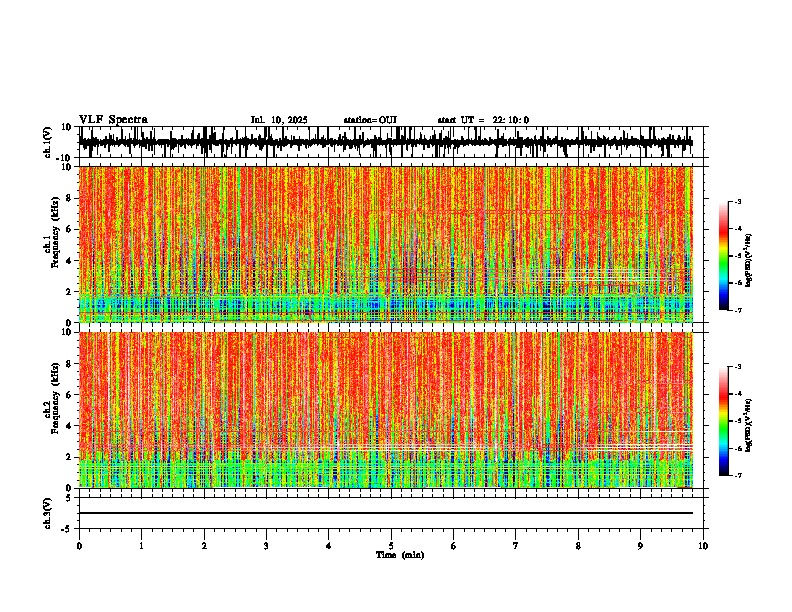The height and width of the screenshot is (612, 792).
Task: Click the ch.2 frequency axis "6" kHz tick
Action: (70, 394)
